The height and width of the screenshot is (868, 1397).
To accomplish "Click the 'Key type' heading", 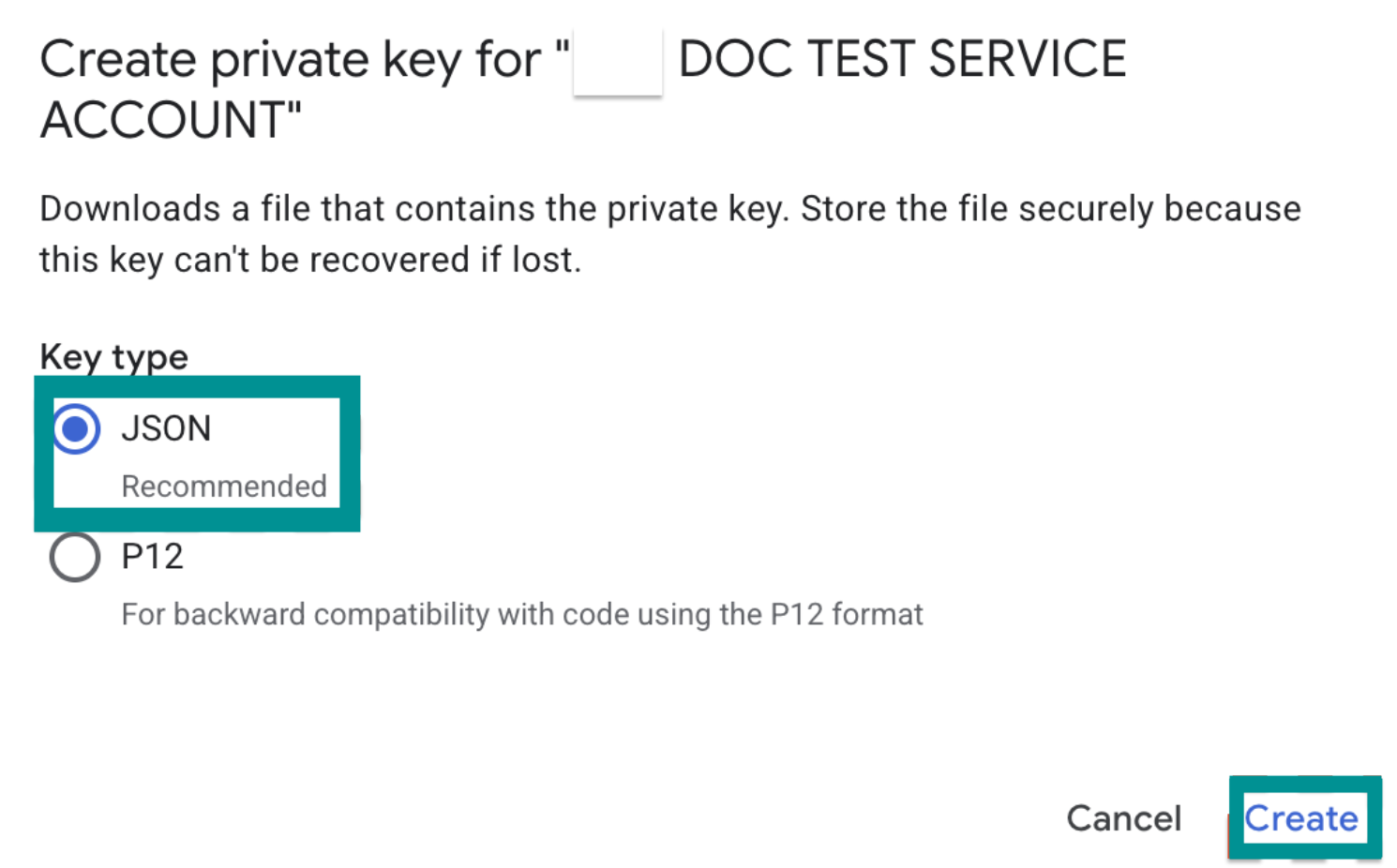I will (x=113, y=357).
